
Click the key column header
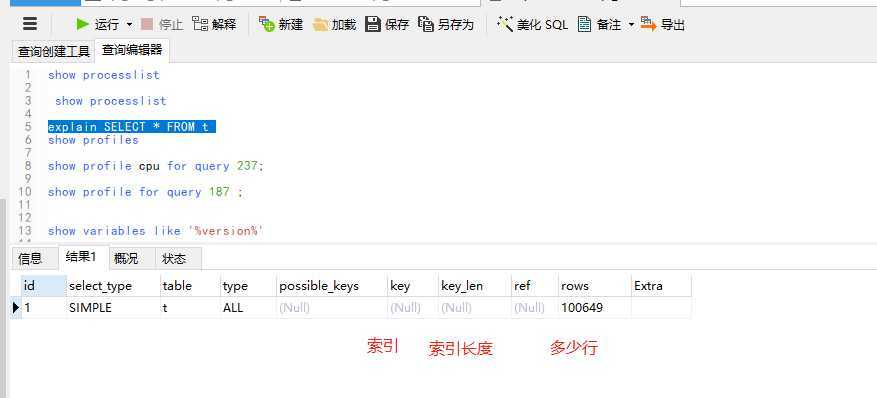pos(413,286)
